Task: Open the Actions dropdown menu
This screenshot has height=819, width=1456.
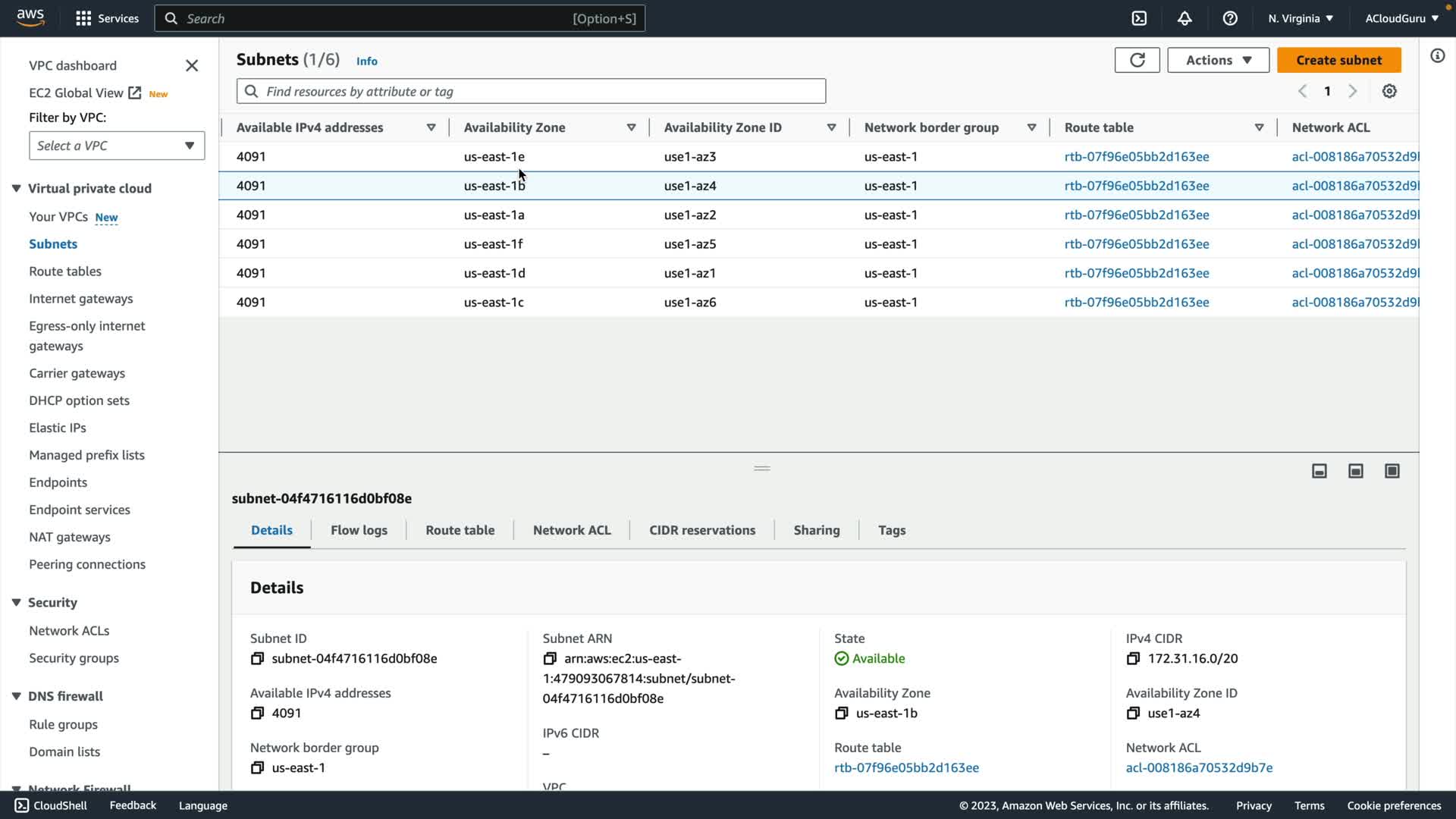Action: (x=1218, y=60)
